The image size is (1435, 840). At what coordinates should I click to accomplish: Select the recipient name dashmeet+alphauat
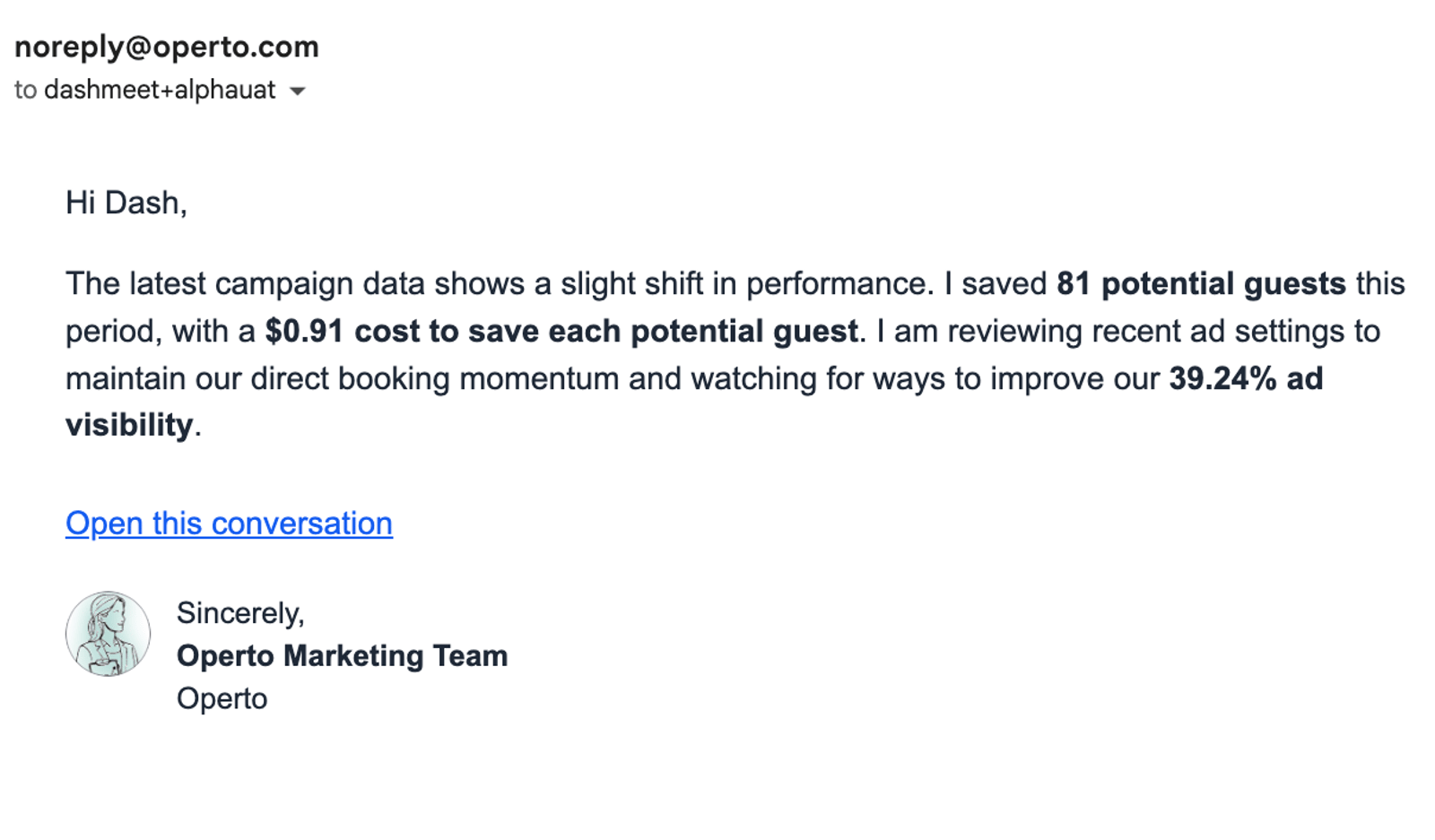click(x=160, y=90)
